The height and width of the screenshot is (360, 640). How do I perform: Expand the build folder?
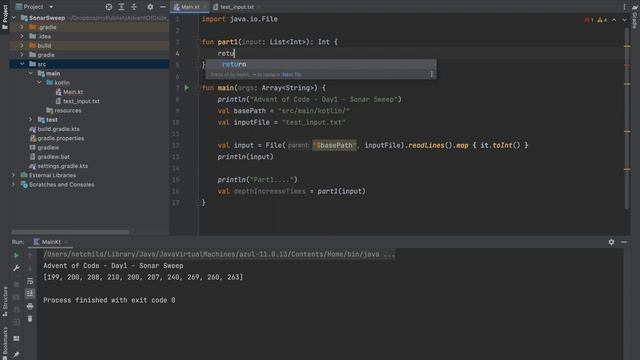click(22, 45)
